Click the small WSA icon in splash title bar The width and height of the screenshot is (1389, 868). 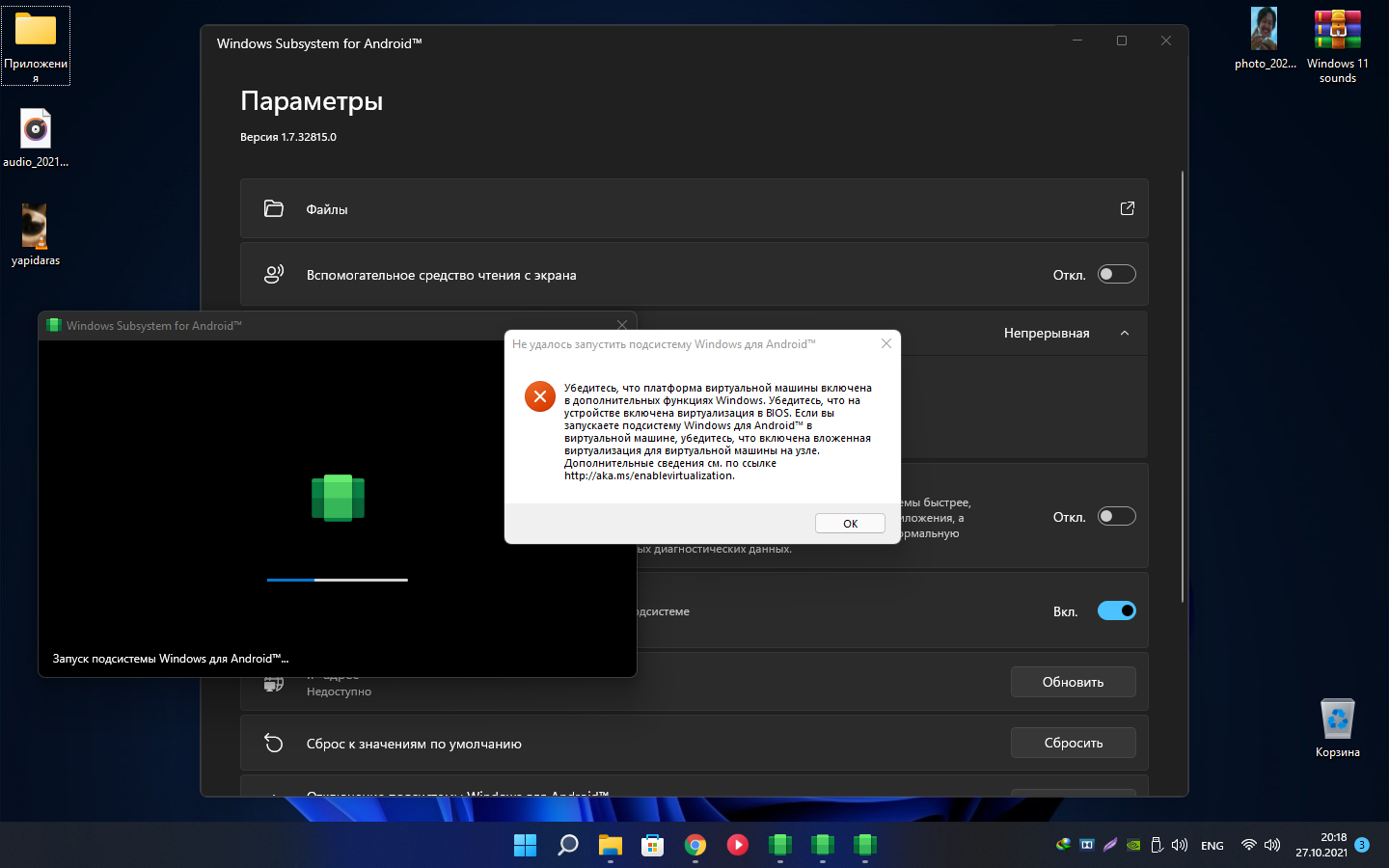pyautogui.click(x=54, y=325)
